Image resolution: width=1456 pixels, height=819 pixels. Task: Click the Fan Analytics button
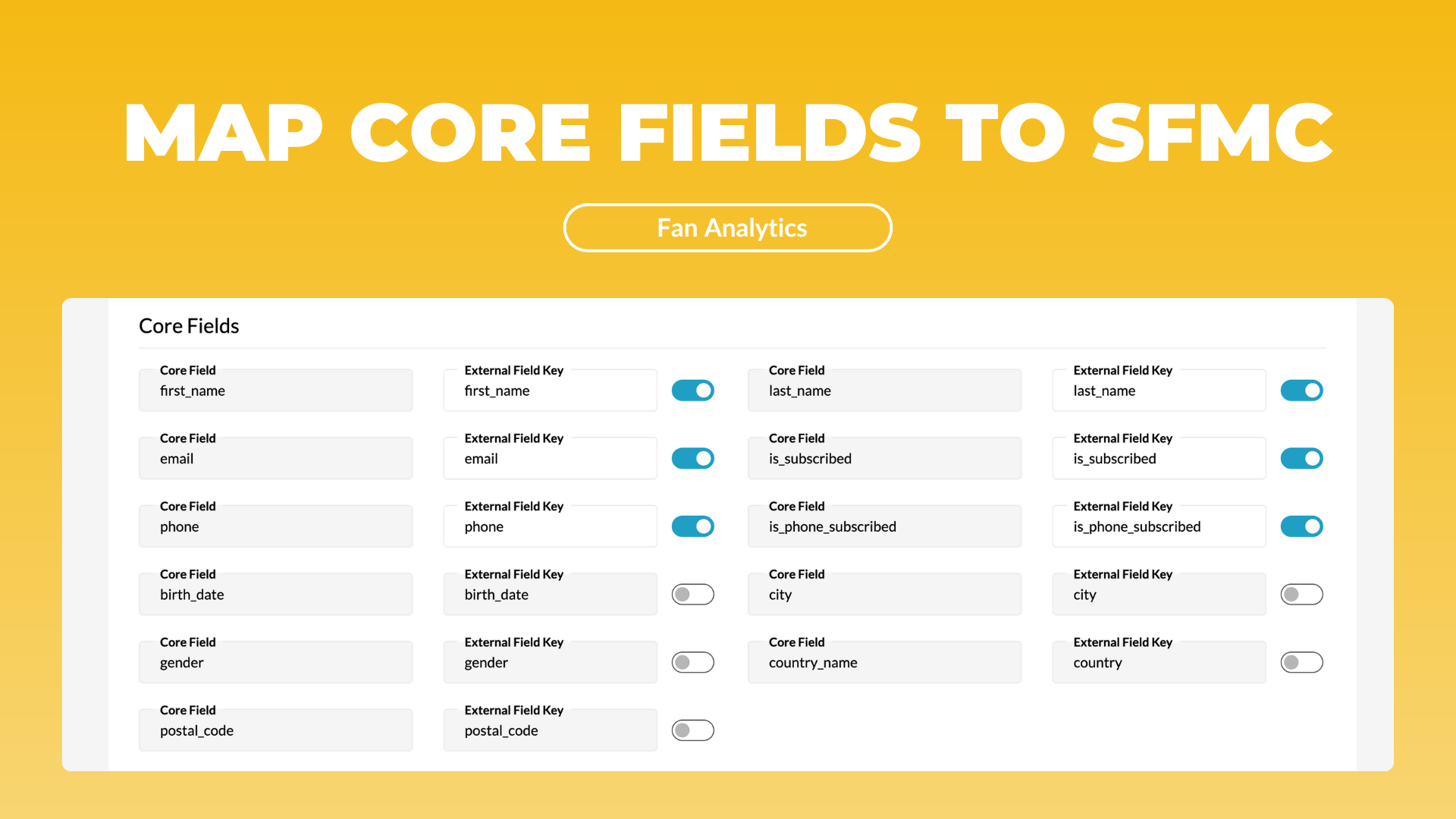click(728, 227)
